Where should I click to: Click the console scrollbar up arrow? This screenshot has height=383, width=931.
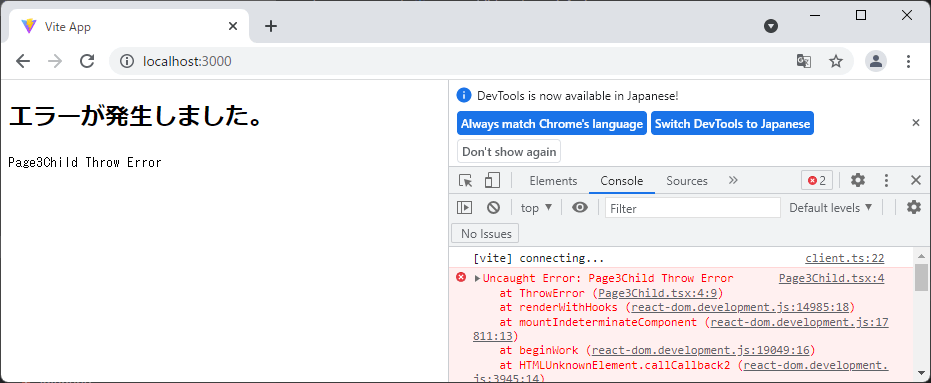click(921, 257)
